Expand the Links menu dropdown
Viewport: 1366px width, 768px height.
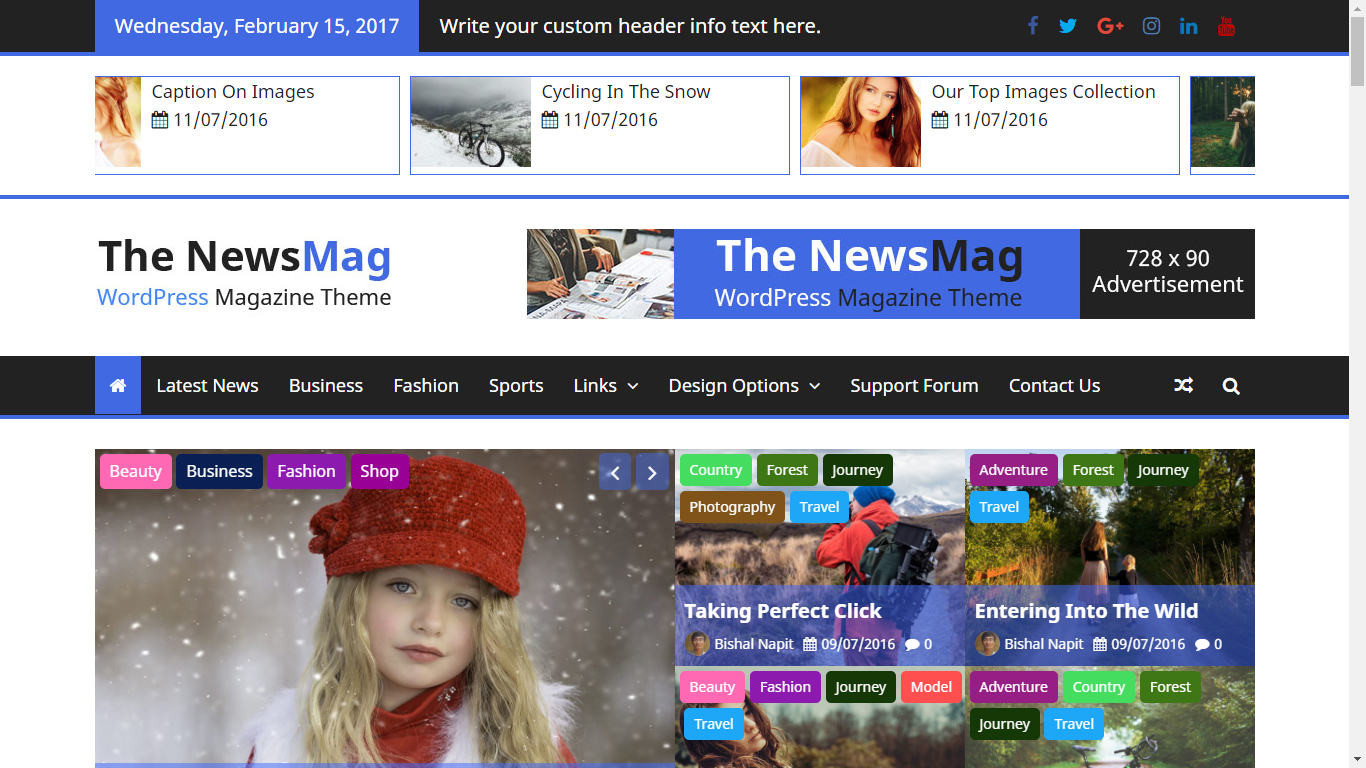[x=606, y=386]
